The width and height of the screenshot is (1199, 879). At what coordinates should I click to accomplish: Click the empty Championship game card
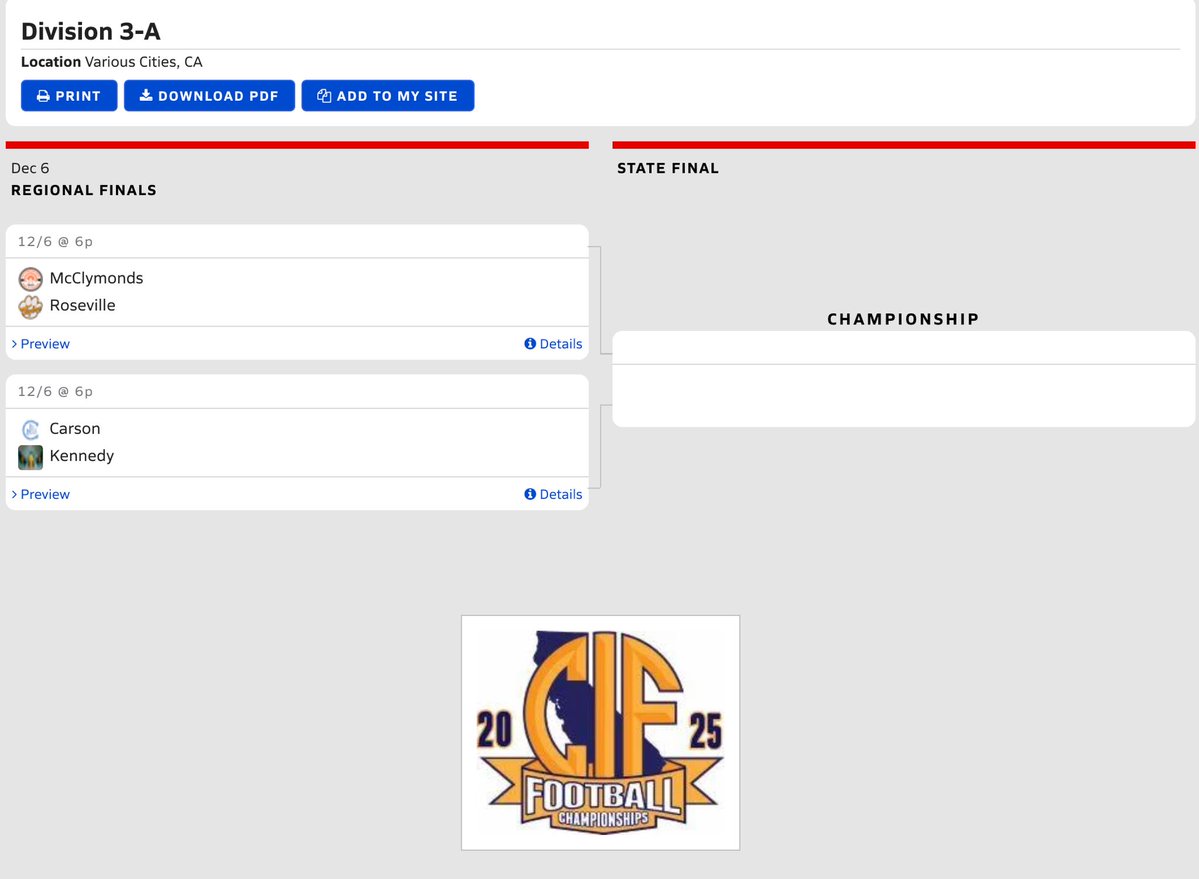coord(903,379)
